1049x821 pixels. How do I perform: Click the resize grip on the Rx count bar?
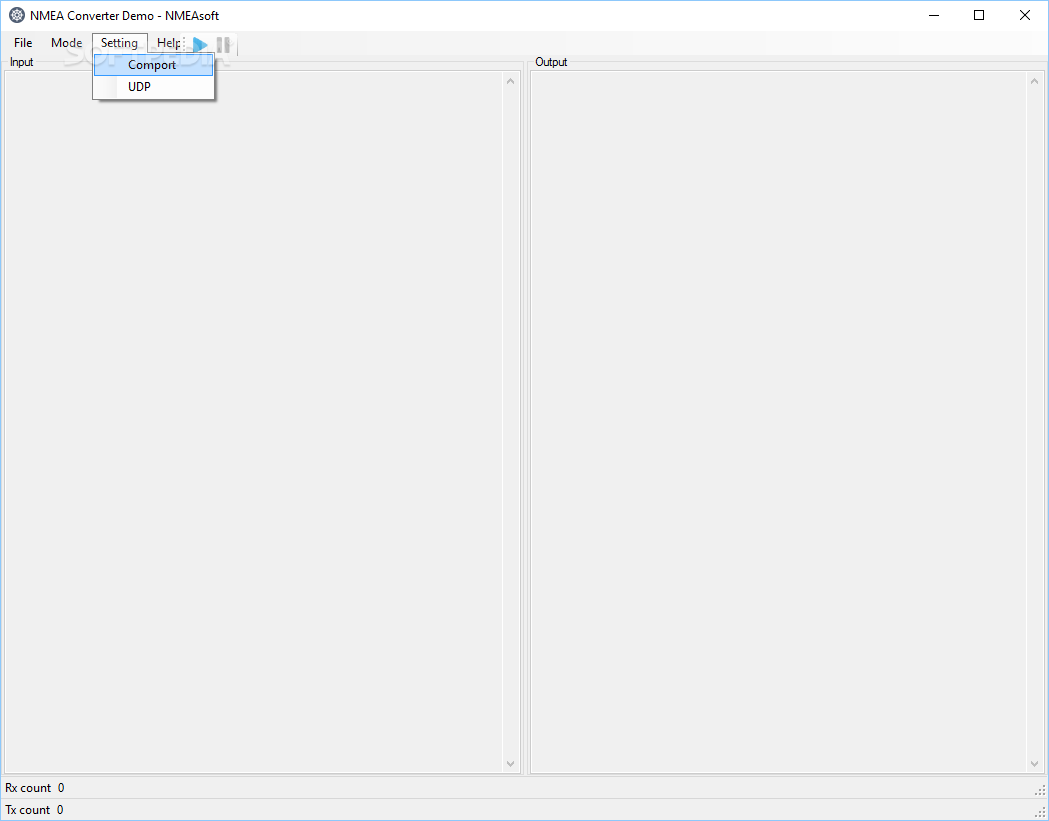(x=1040, y=790)
